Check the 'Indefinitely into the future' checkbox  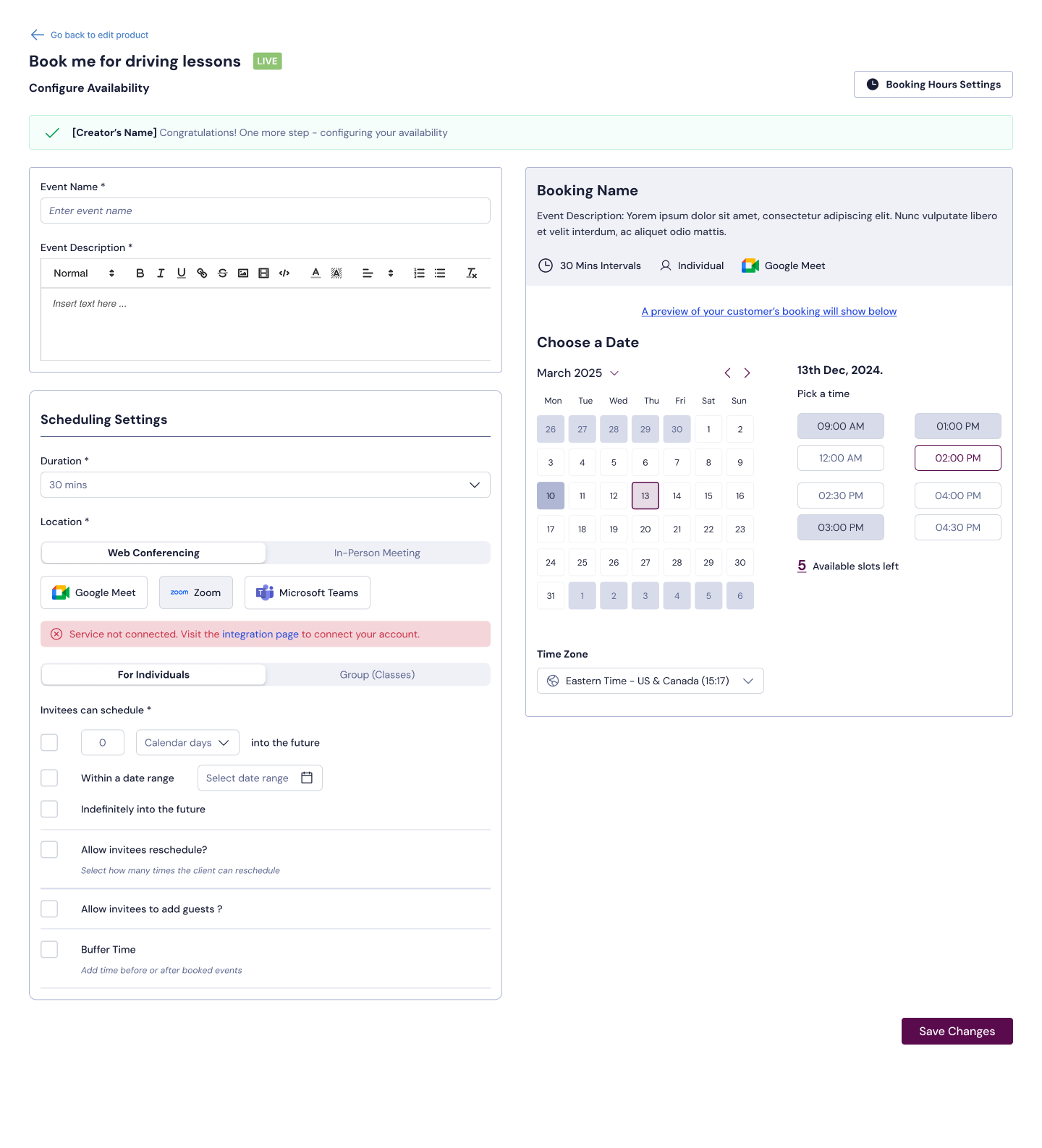click(x=49, y=809)
